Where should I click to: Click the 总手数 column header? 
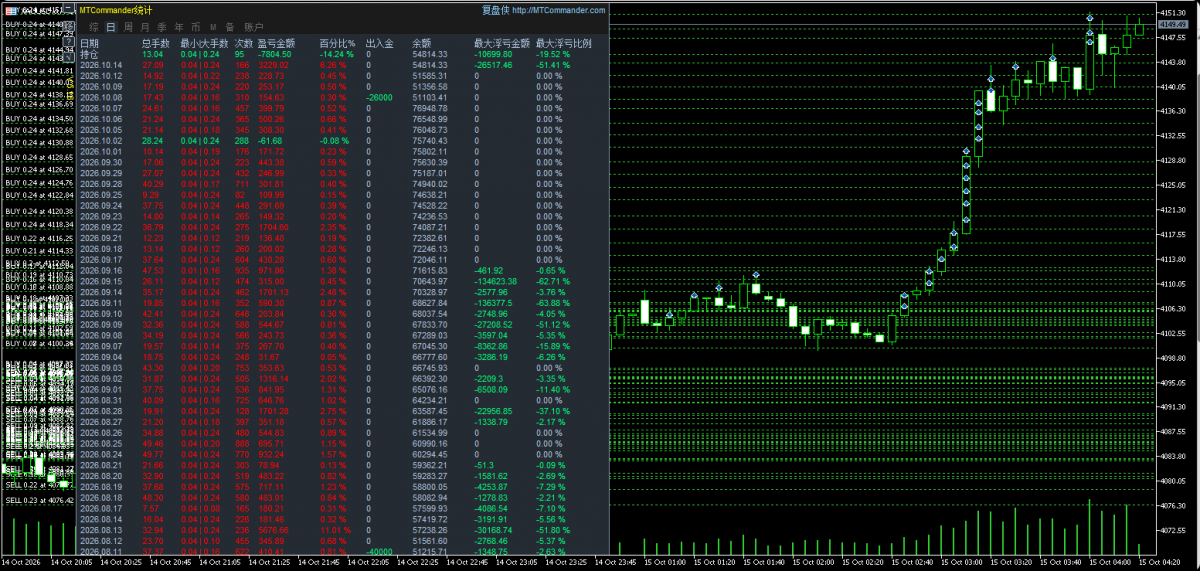point(156,44)
